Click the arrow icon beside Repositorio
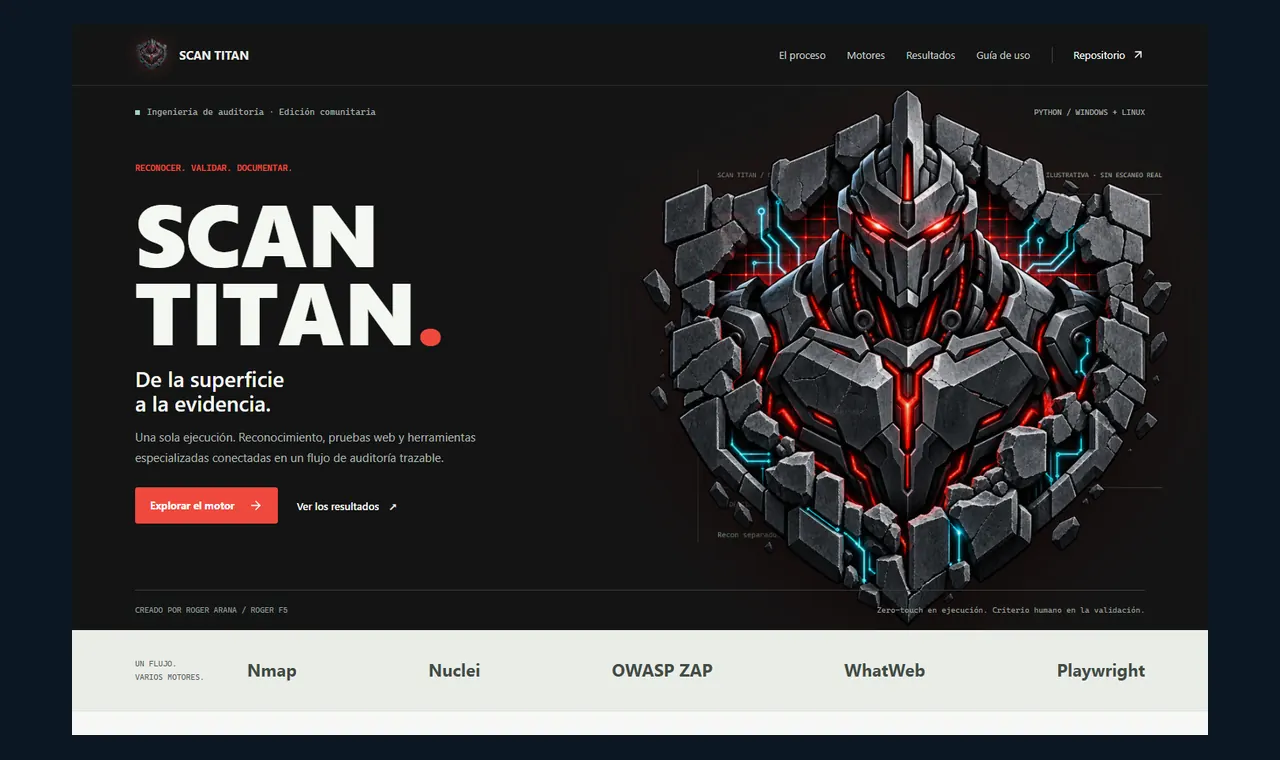 pos(1138,55)
